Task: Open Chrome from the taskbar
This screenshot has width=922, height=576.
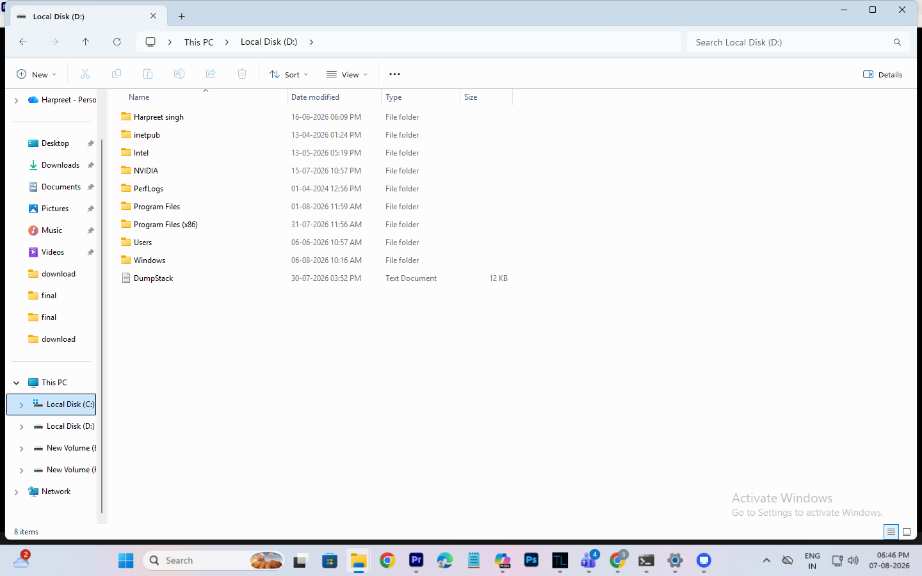Action: tap(387, 560)
